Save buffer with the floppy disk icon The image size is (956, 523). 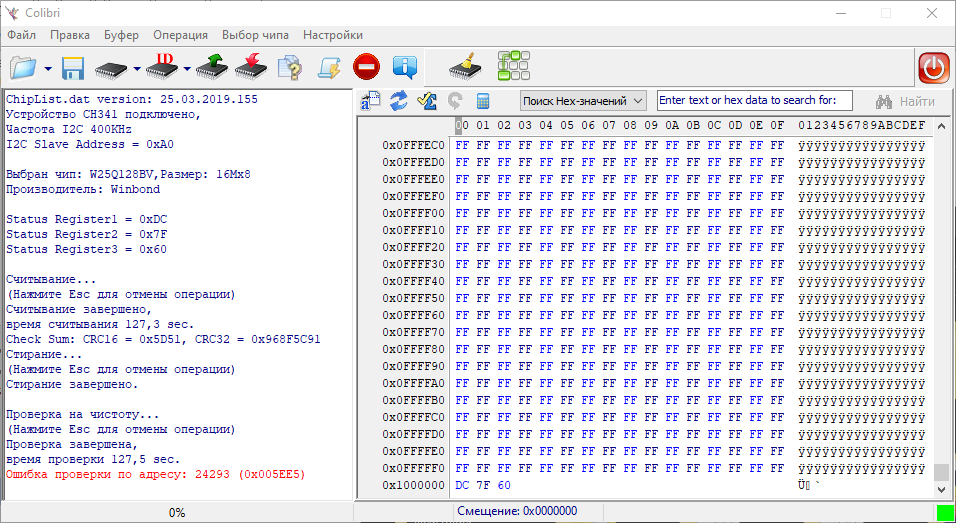point(73,68)
